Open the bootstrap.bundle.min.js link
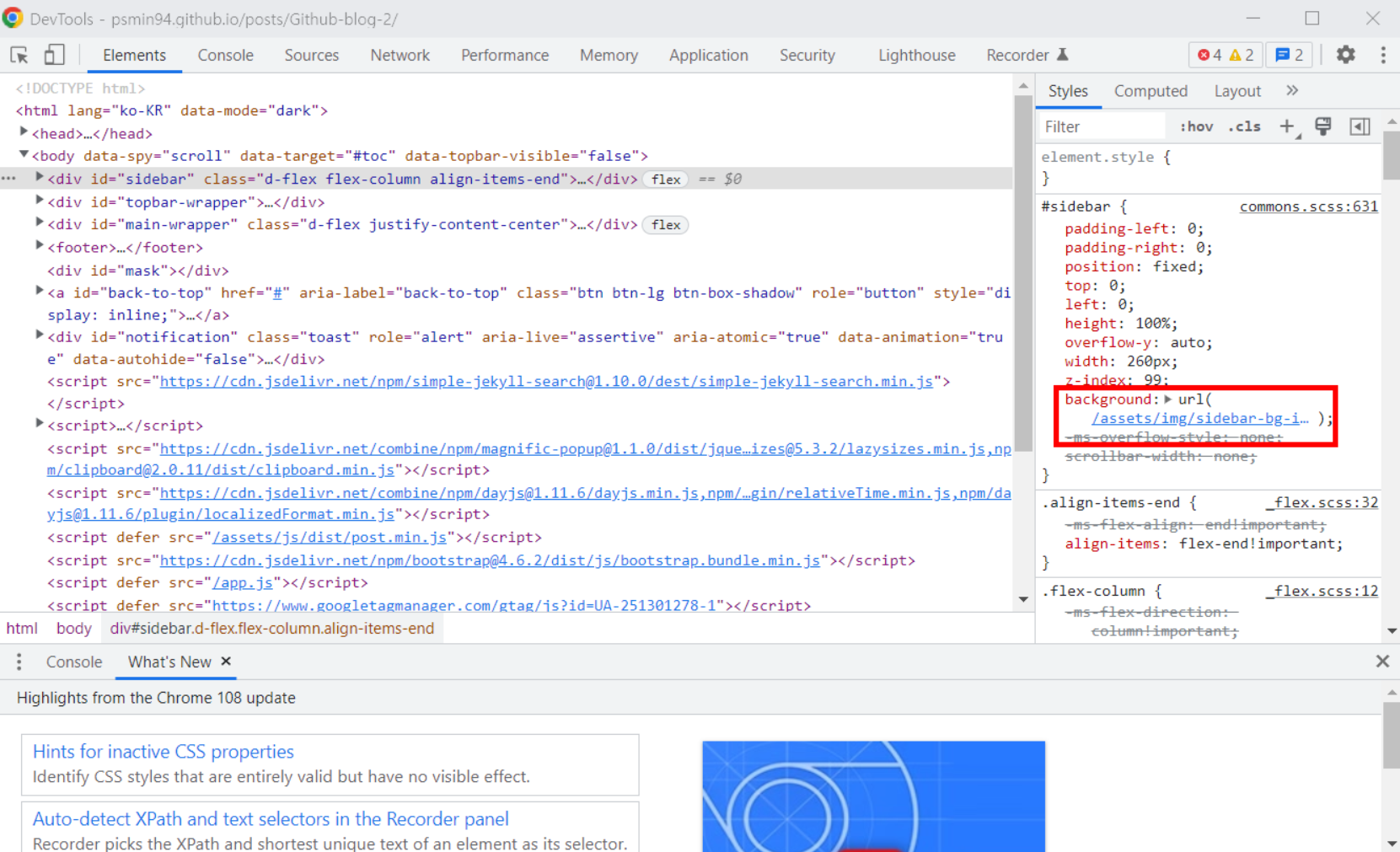The image size is (1400, 852). point(490,560)
